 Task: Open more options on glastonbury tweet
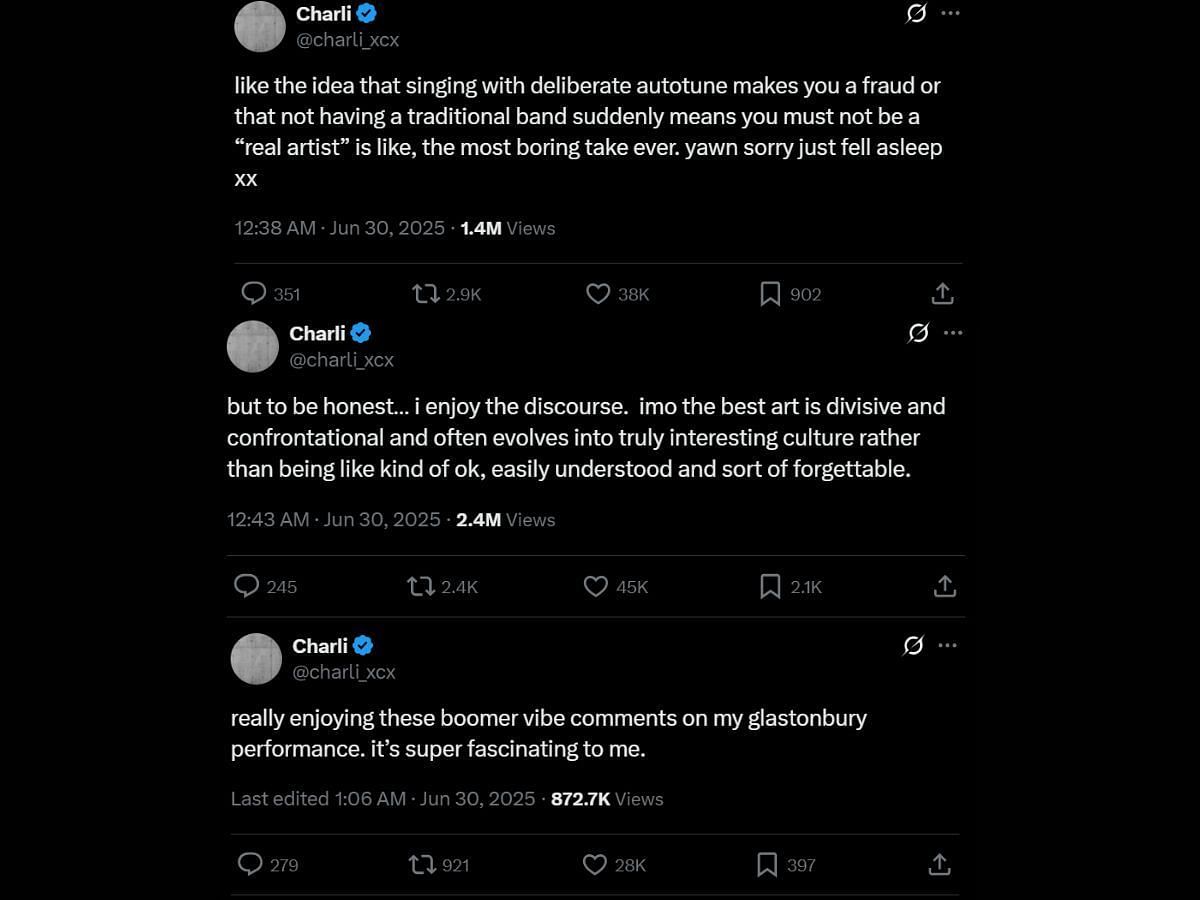coord(948,645)
